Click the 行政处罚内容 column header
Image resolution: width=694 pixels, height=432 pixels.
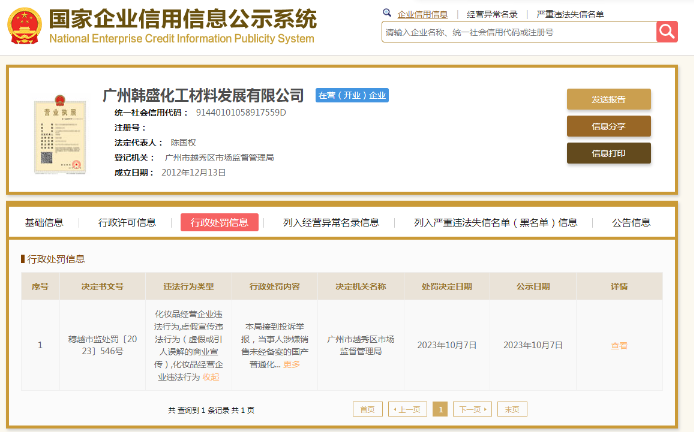(274, 286)
